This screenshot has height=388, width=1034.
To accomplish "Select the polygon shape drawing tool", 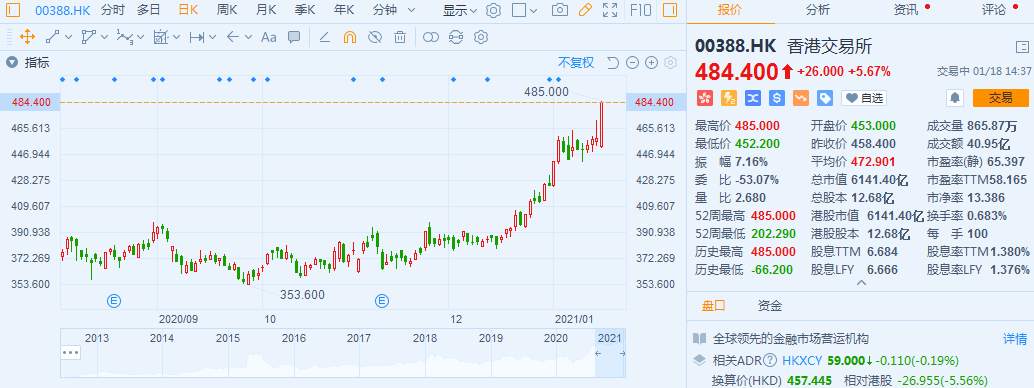I will tap(88, 37).
